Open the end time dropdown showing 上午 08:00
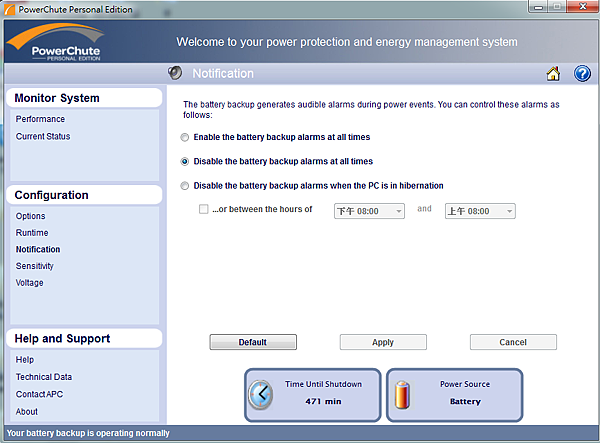Image resolution: width=600 pixels, height=443 pixels. click(480, 211)
